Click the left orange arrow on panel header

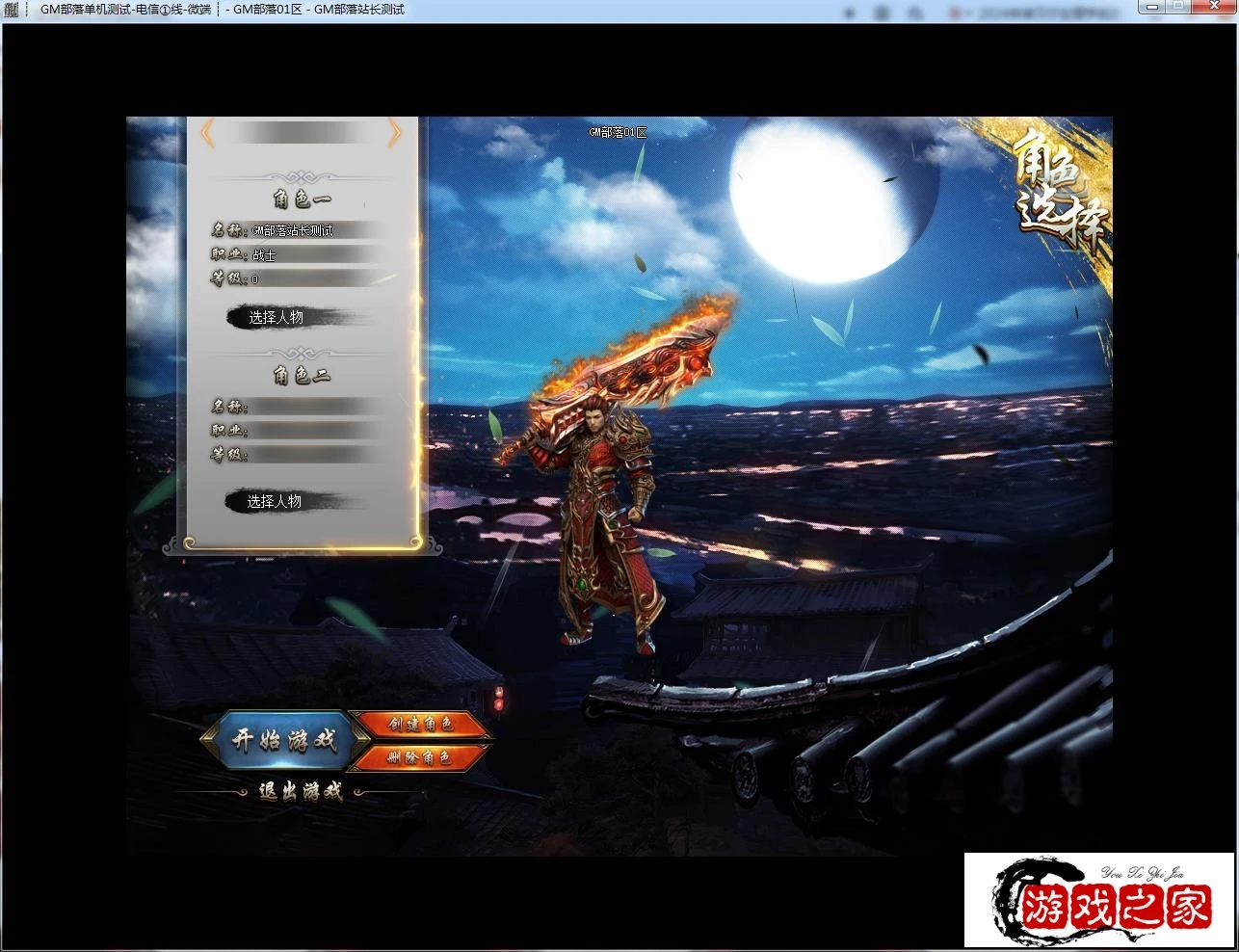207,133
